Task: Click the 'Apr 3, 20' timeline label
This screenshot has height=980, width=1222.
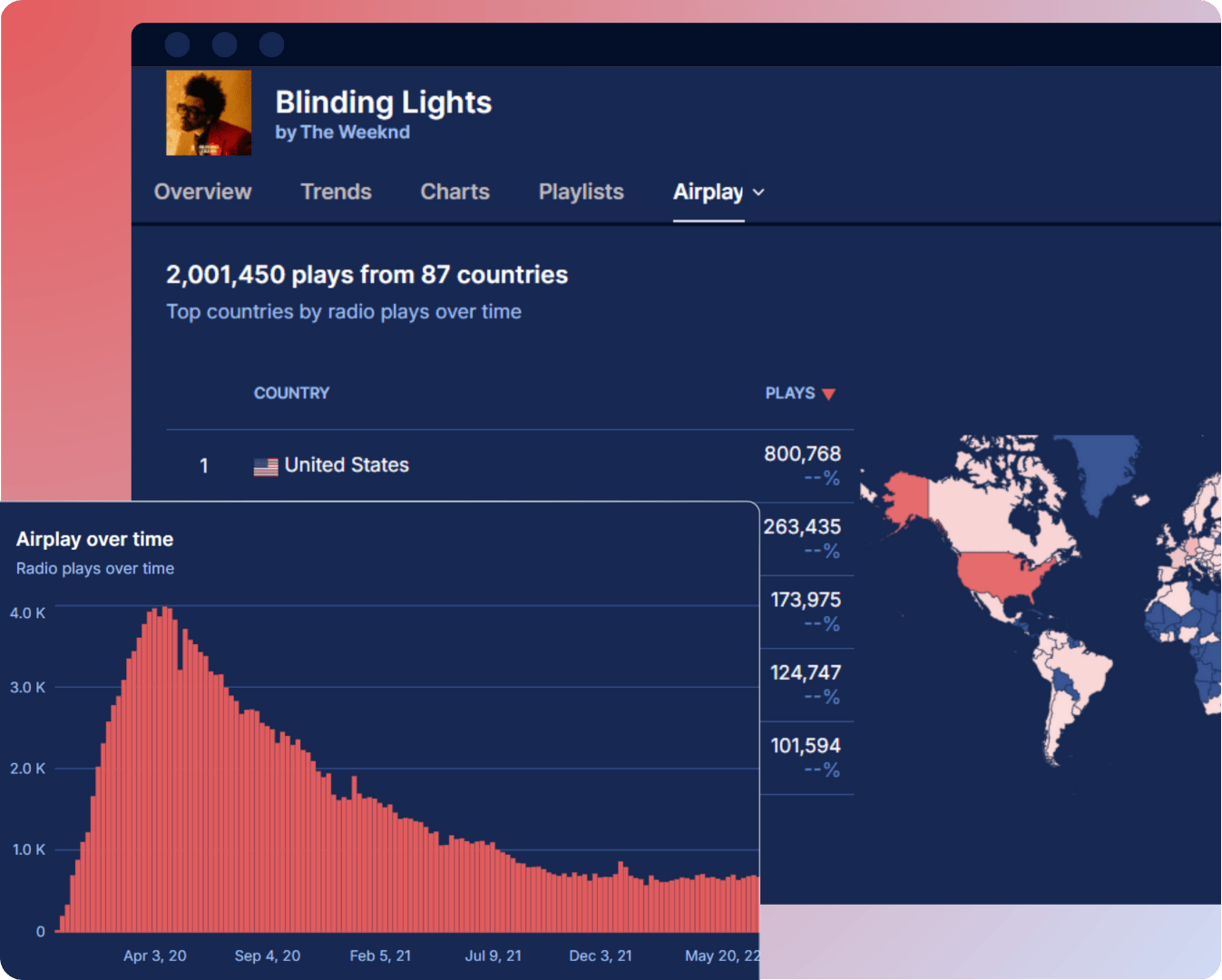Action: pyautogui.click(x=155, y=955)
